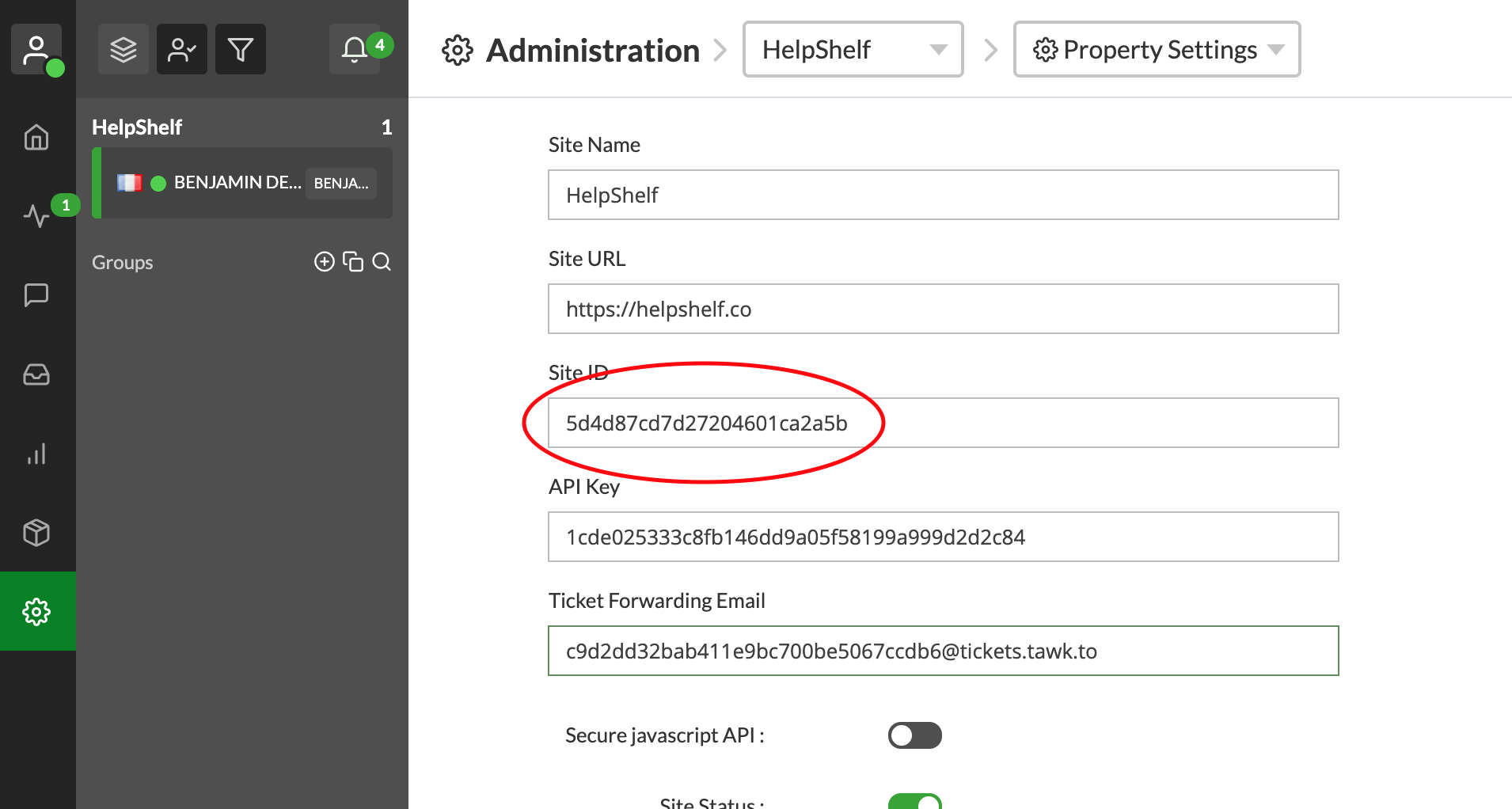Go to the Home dashboard icon
This screenshot has height=809, width=1512.
pos(36,137)
